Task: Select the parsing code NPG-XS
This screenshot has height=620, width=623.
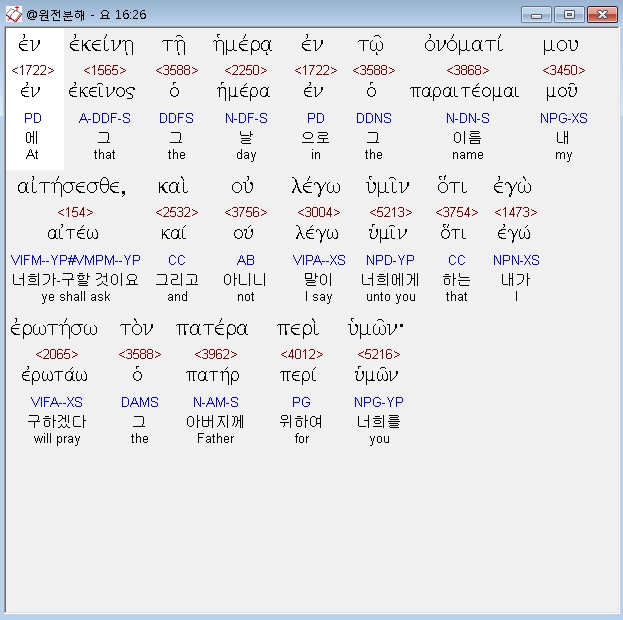Action: point(563,118)
